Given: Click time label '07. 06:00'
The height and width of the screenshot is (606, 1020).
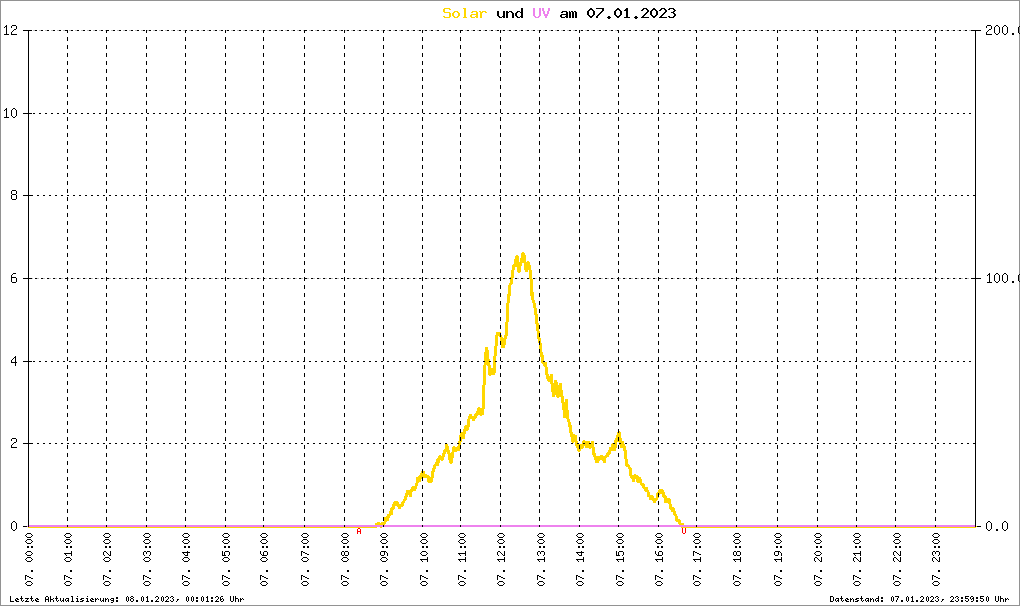Looking at the screenshot, I should point(264,560).
